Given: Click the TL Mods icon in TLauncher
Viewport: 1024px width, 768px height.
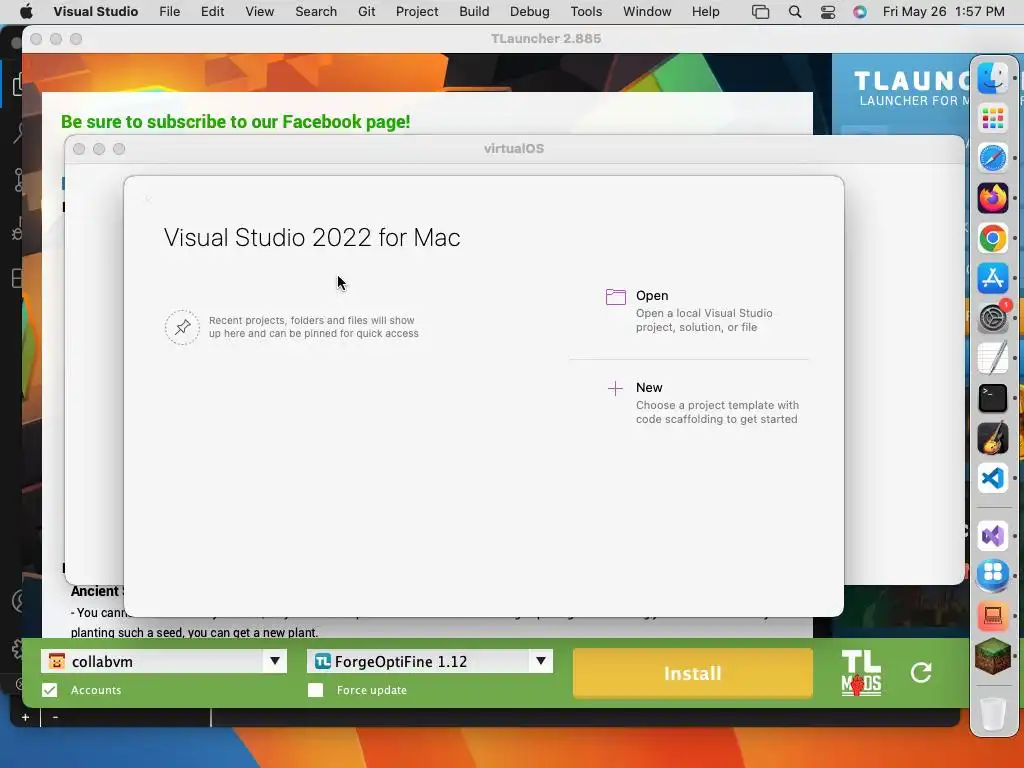Looking at the screenshot, I should pos(861,673).
